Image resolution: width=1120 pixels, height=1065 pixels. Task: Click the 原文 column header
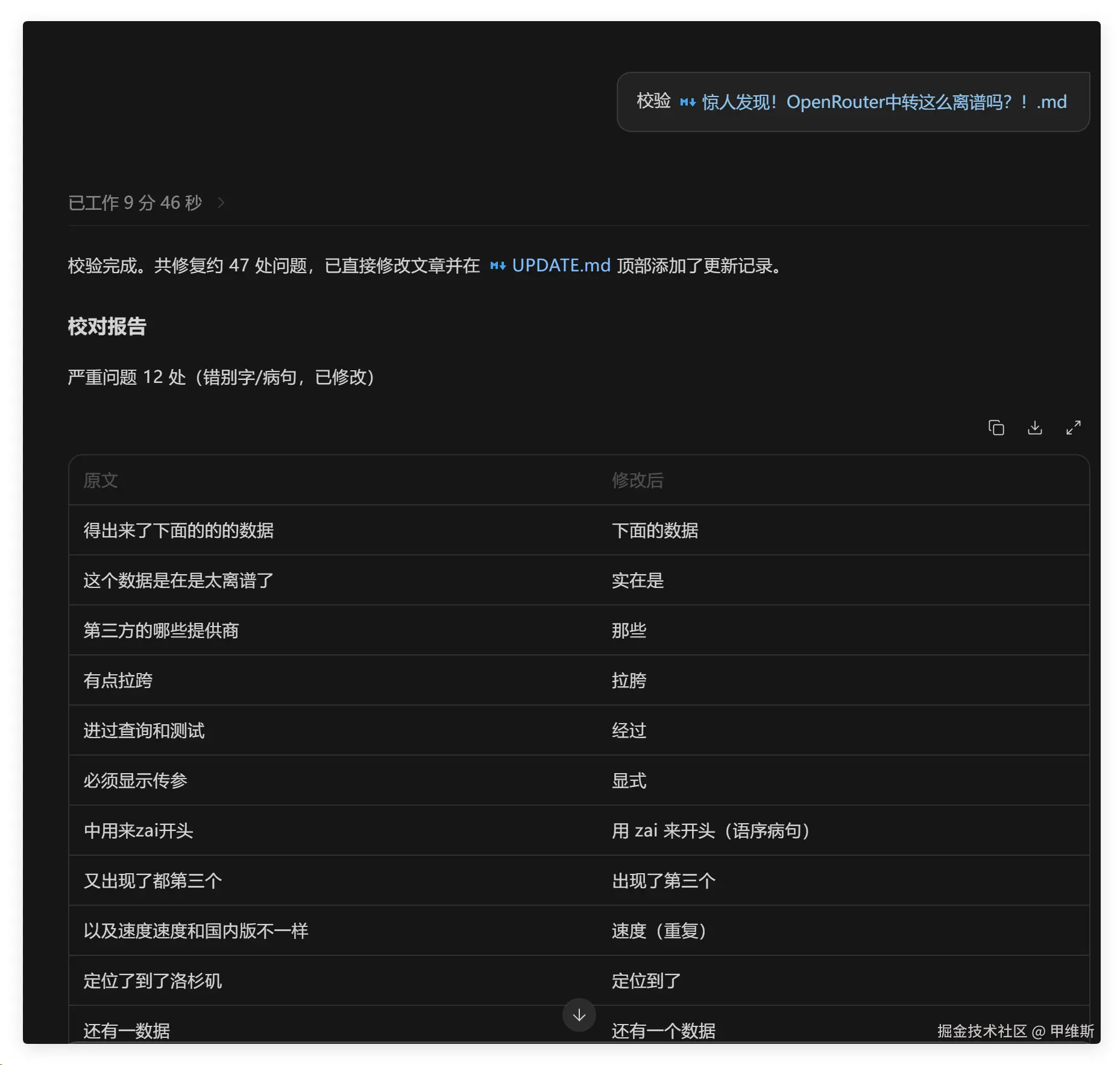point(101,480)
